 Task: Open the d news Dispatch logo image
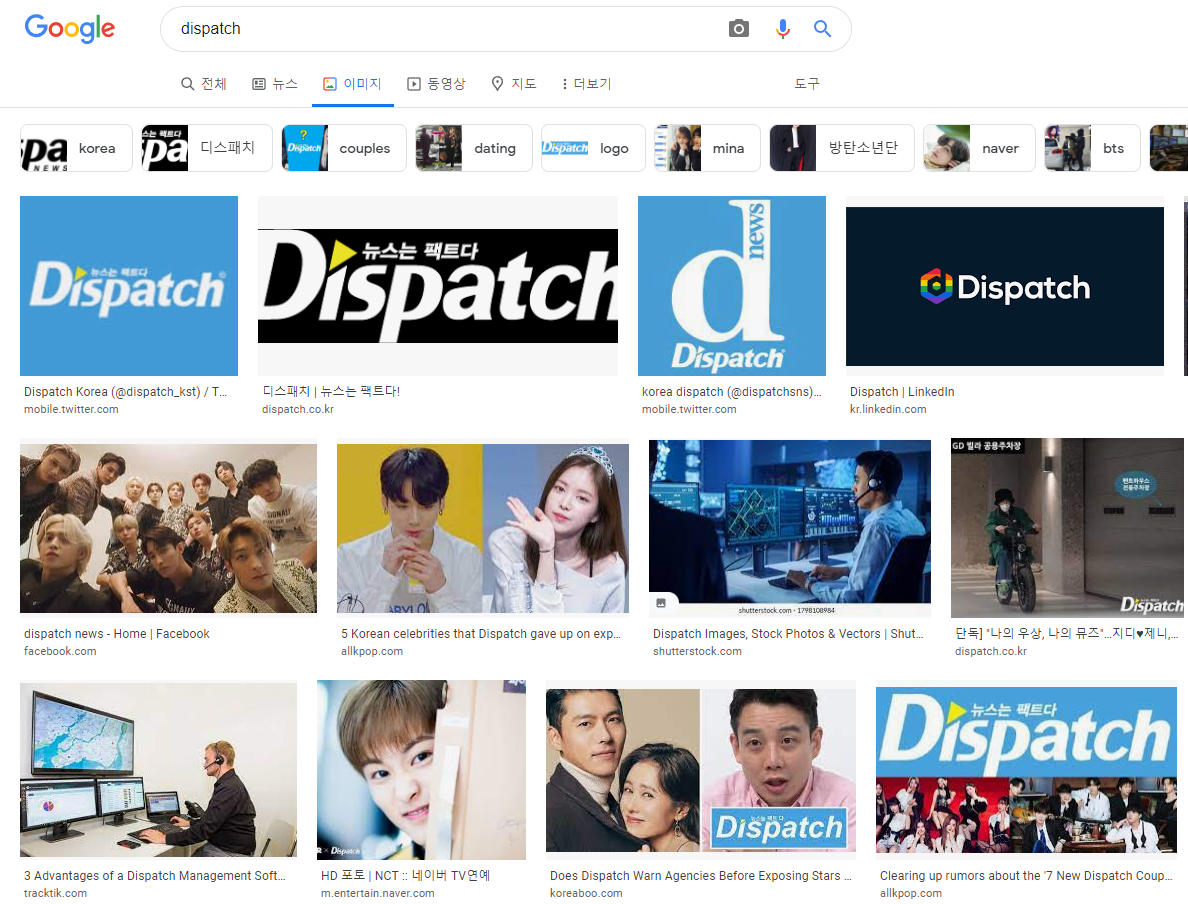coord(732,286)
